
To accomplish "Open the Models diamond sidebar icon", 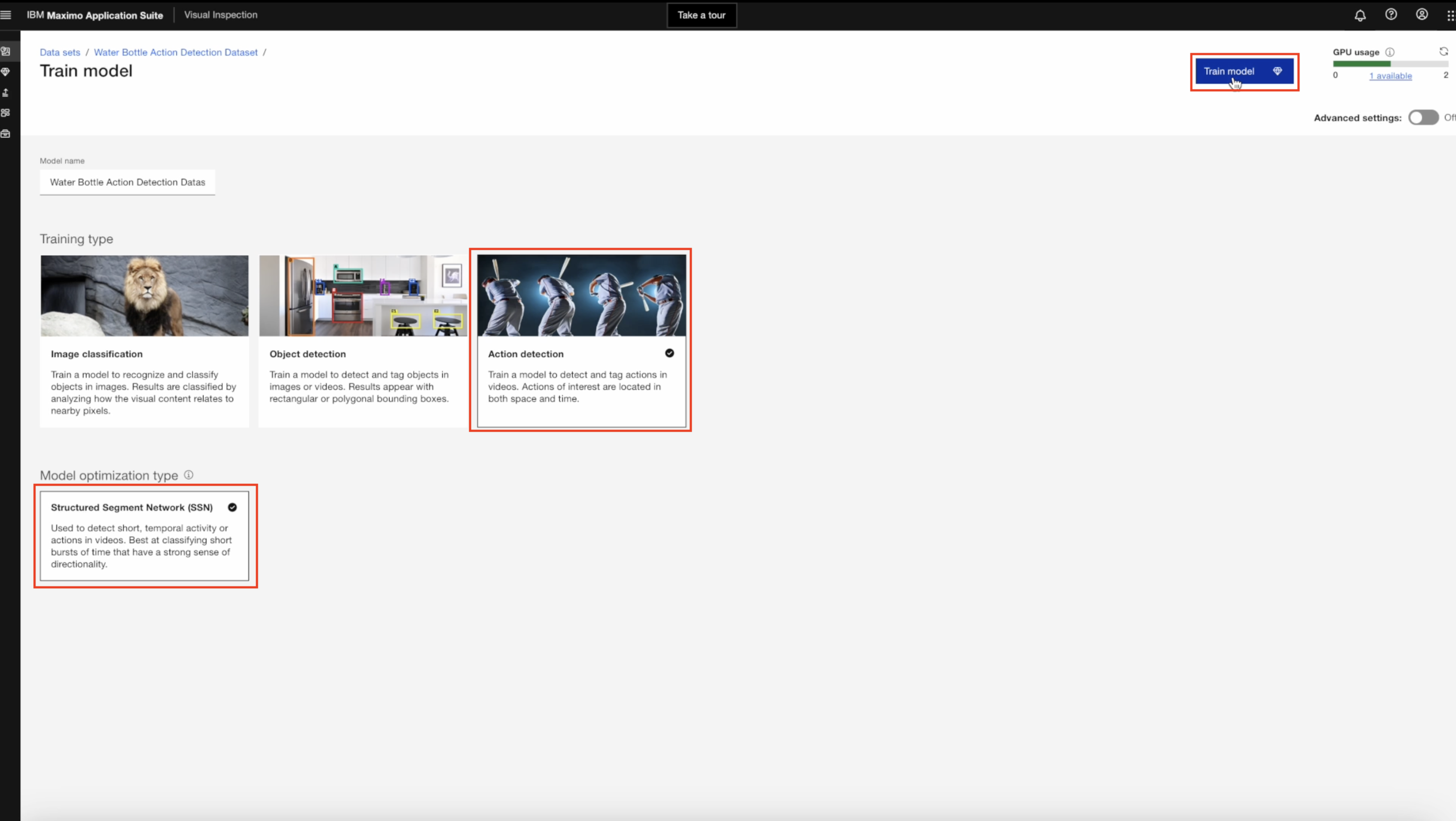I will [x=5, y=72].
